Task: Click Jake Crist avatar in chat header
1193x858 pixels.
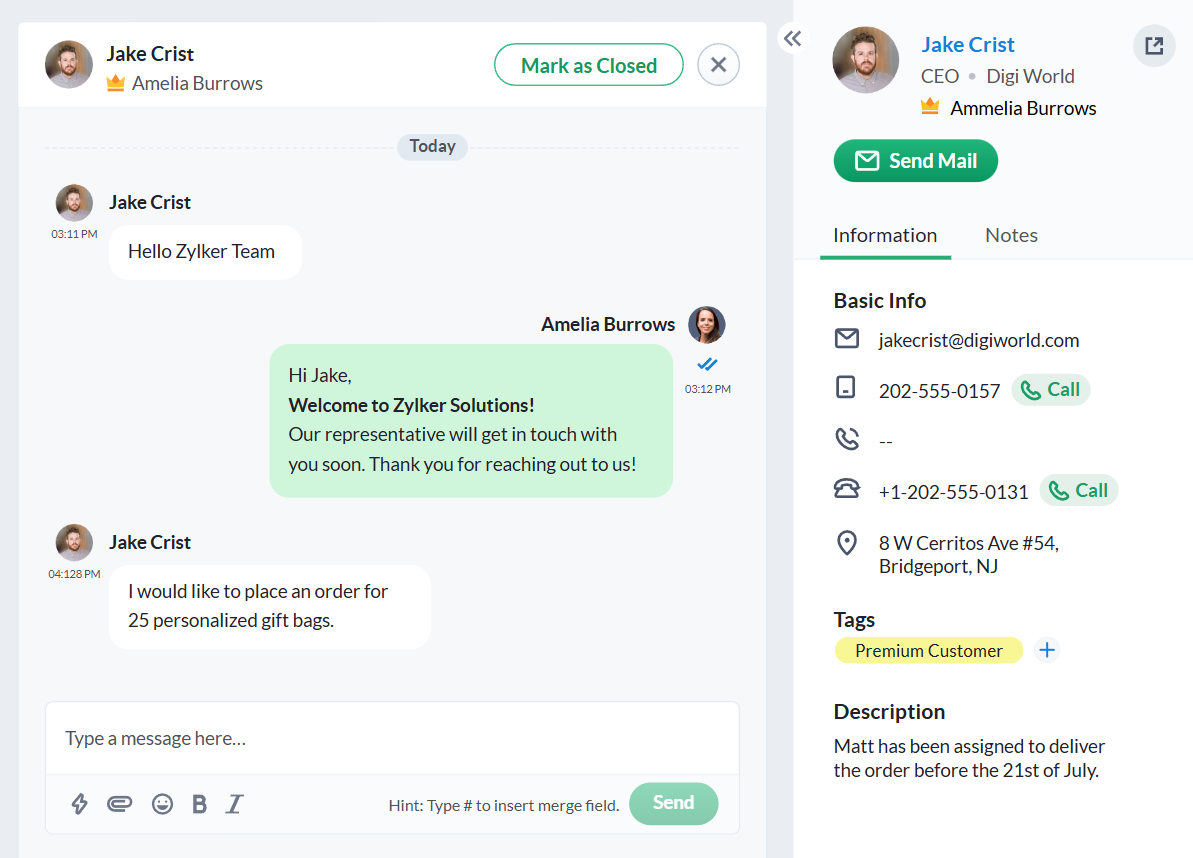Action: [x=69, y=65]
